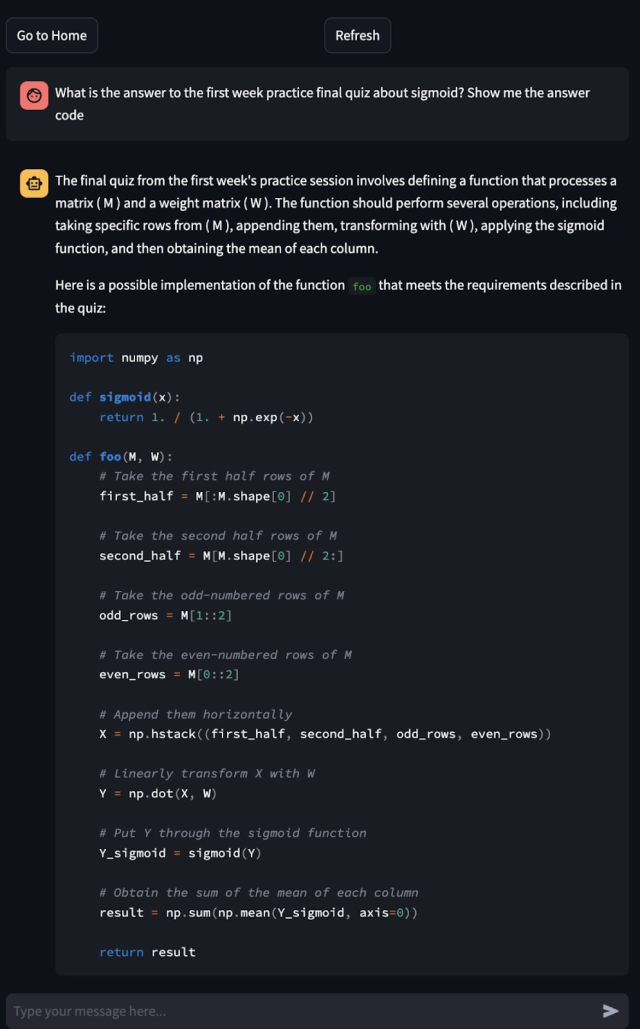This screenshot has width=640, height=1029.
Task: Click the yellow bot avatar icon
Action: [x=34, y=183]
